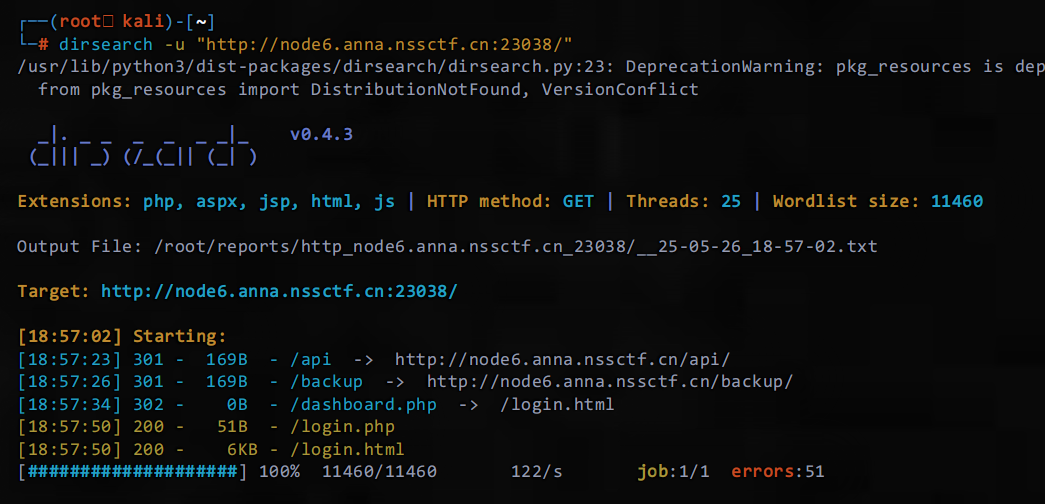Click the scan progress bar
Viewport: 1045px width, 504px height.
(x=133, y=471)
